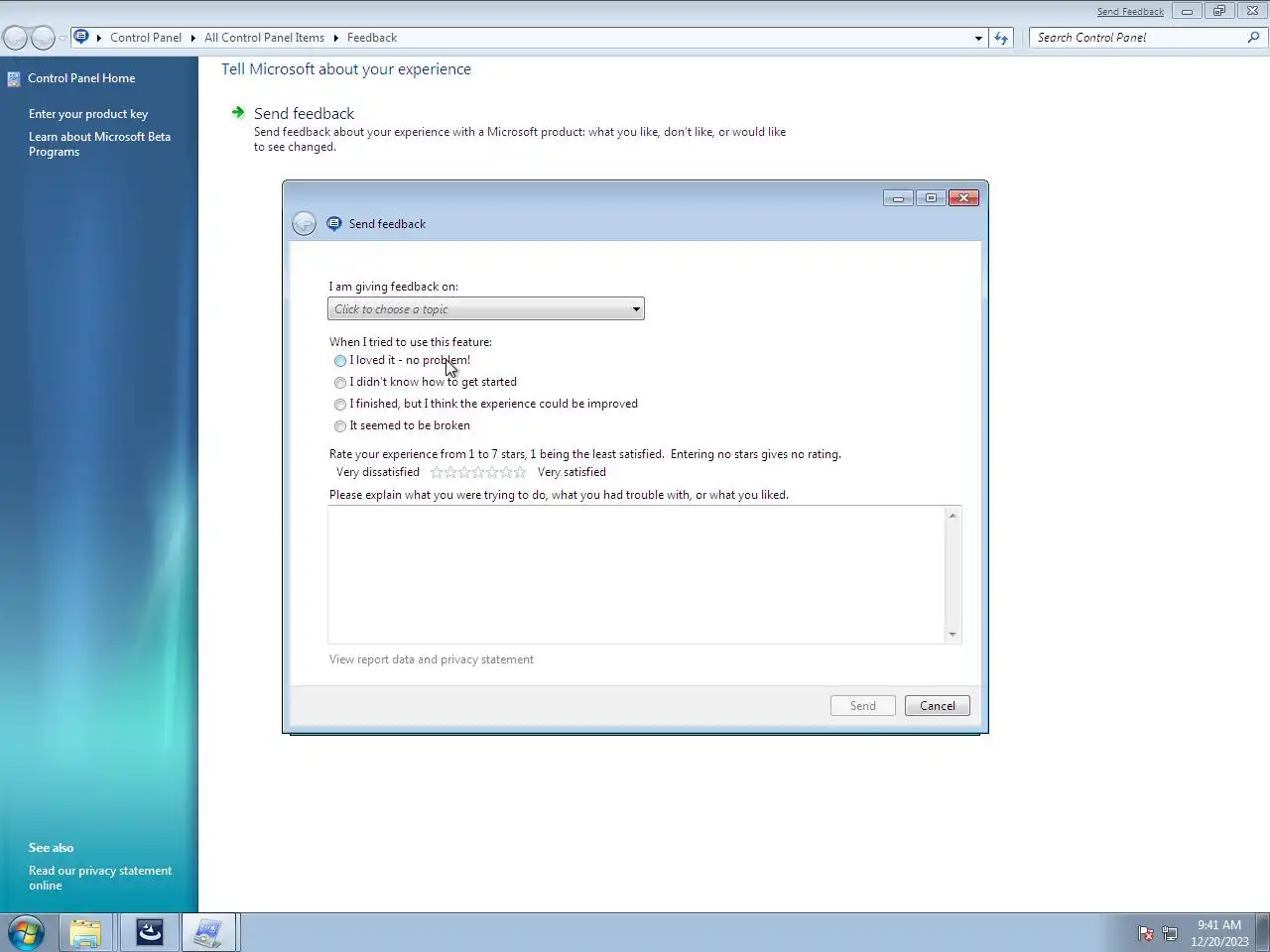Close the Send feedback dialog
Screen dimensions: 1270x952
point(963,197)
